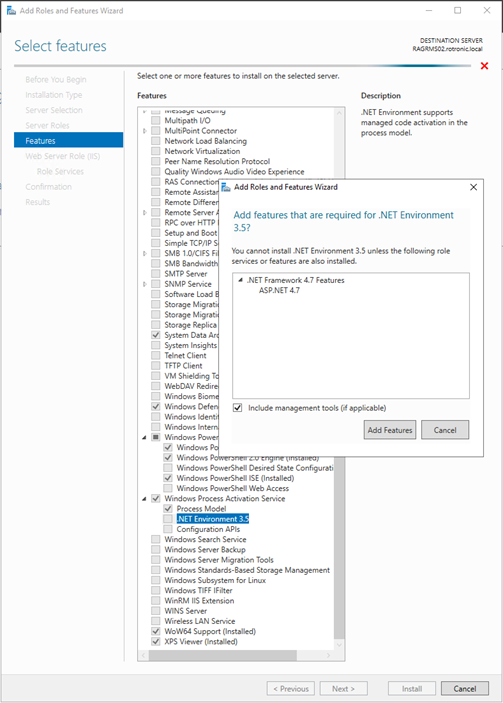
Task: Click horizontal scrollbar right arrow
Action: pyautogui.click(x=329, y=655)
